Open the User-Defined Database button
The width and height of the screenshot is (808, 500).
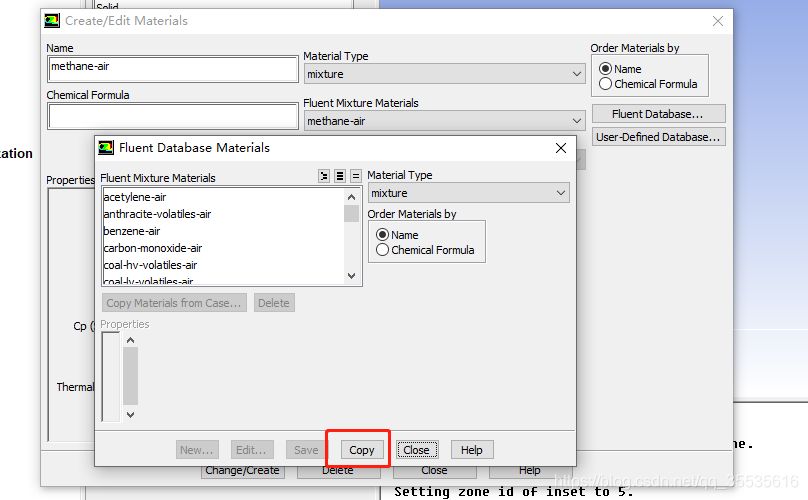point(658,137)
